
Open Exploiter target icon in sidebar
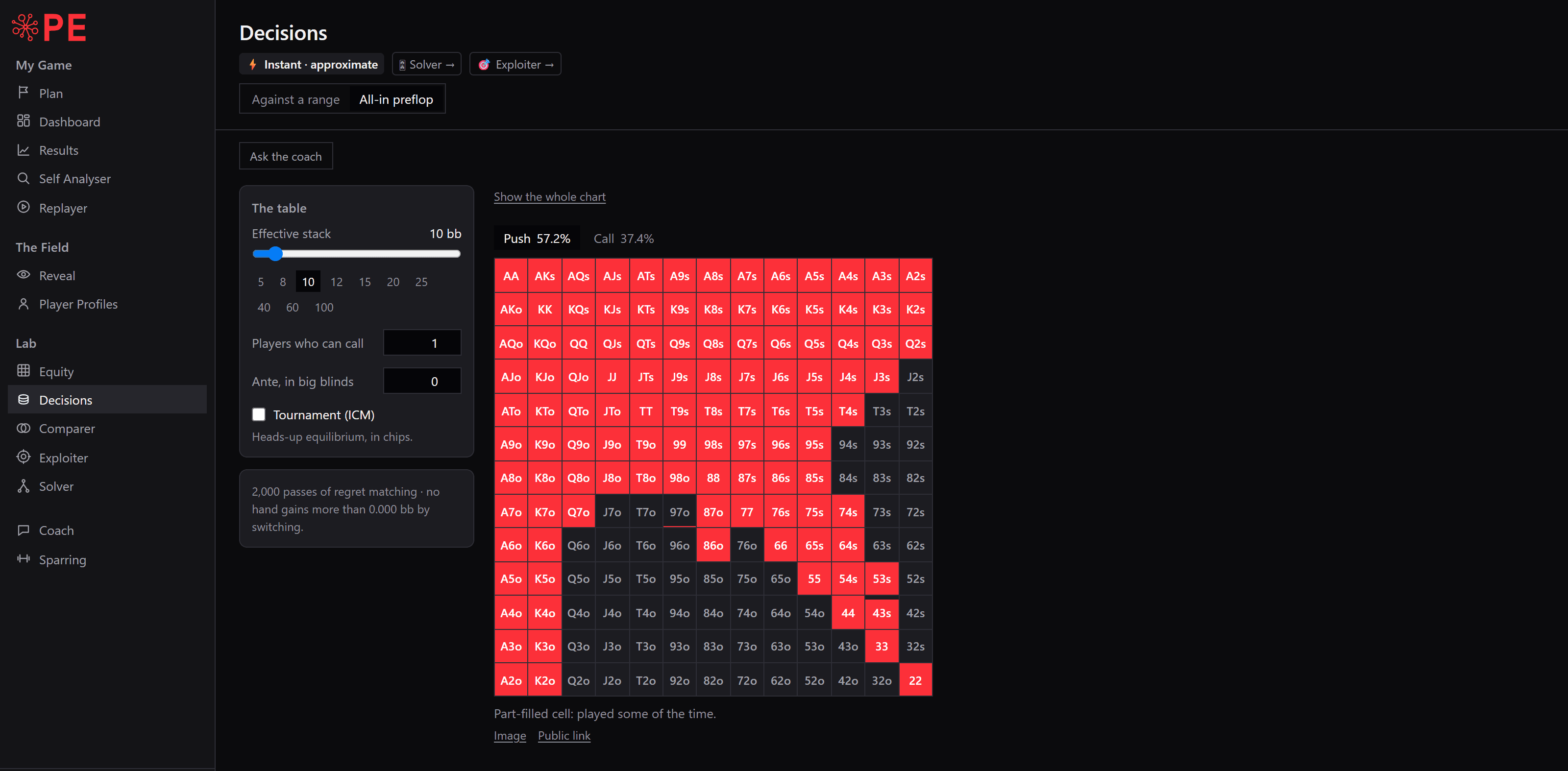[23, 457]
